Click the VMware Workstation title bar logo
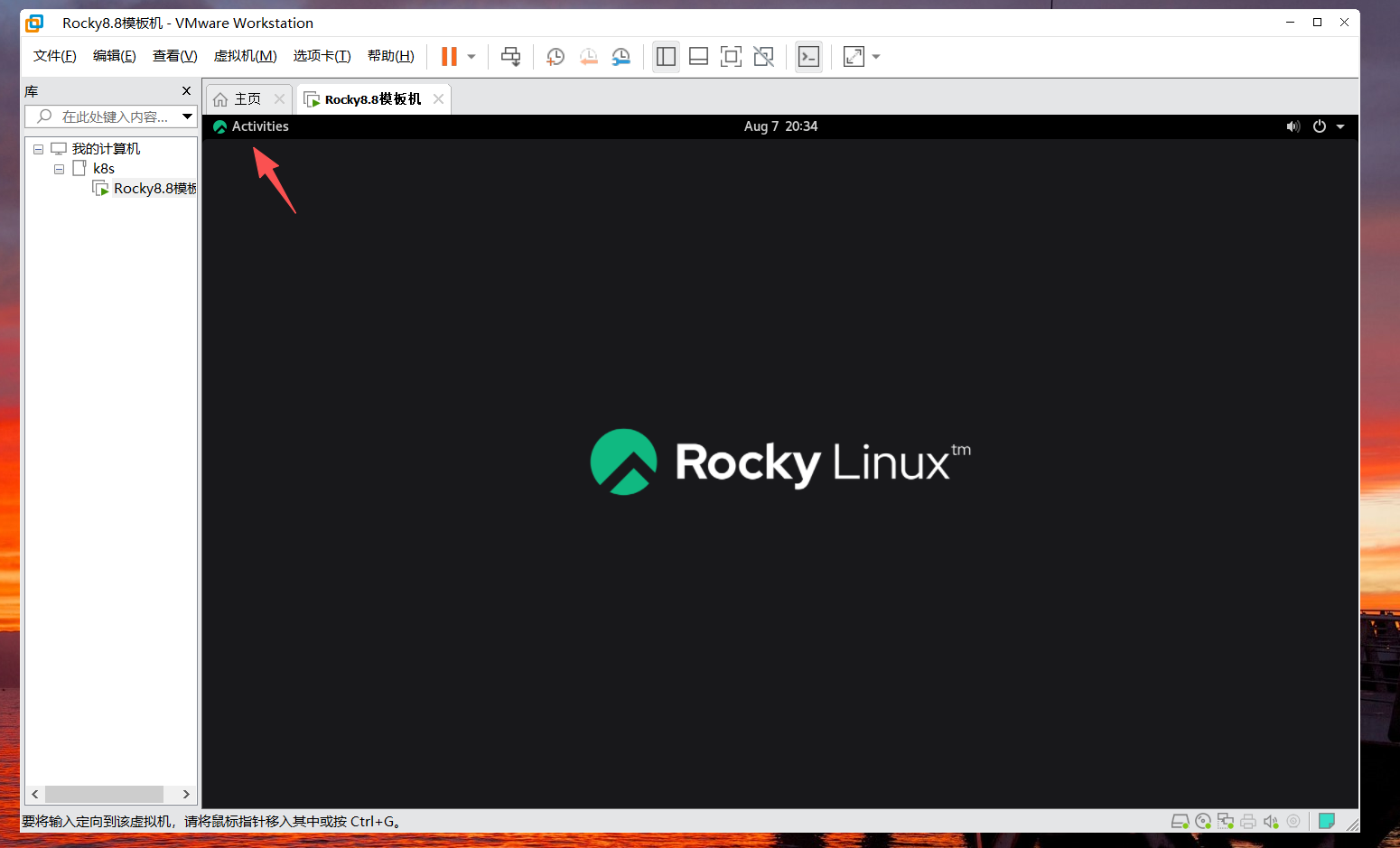 tap(34, 23)
